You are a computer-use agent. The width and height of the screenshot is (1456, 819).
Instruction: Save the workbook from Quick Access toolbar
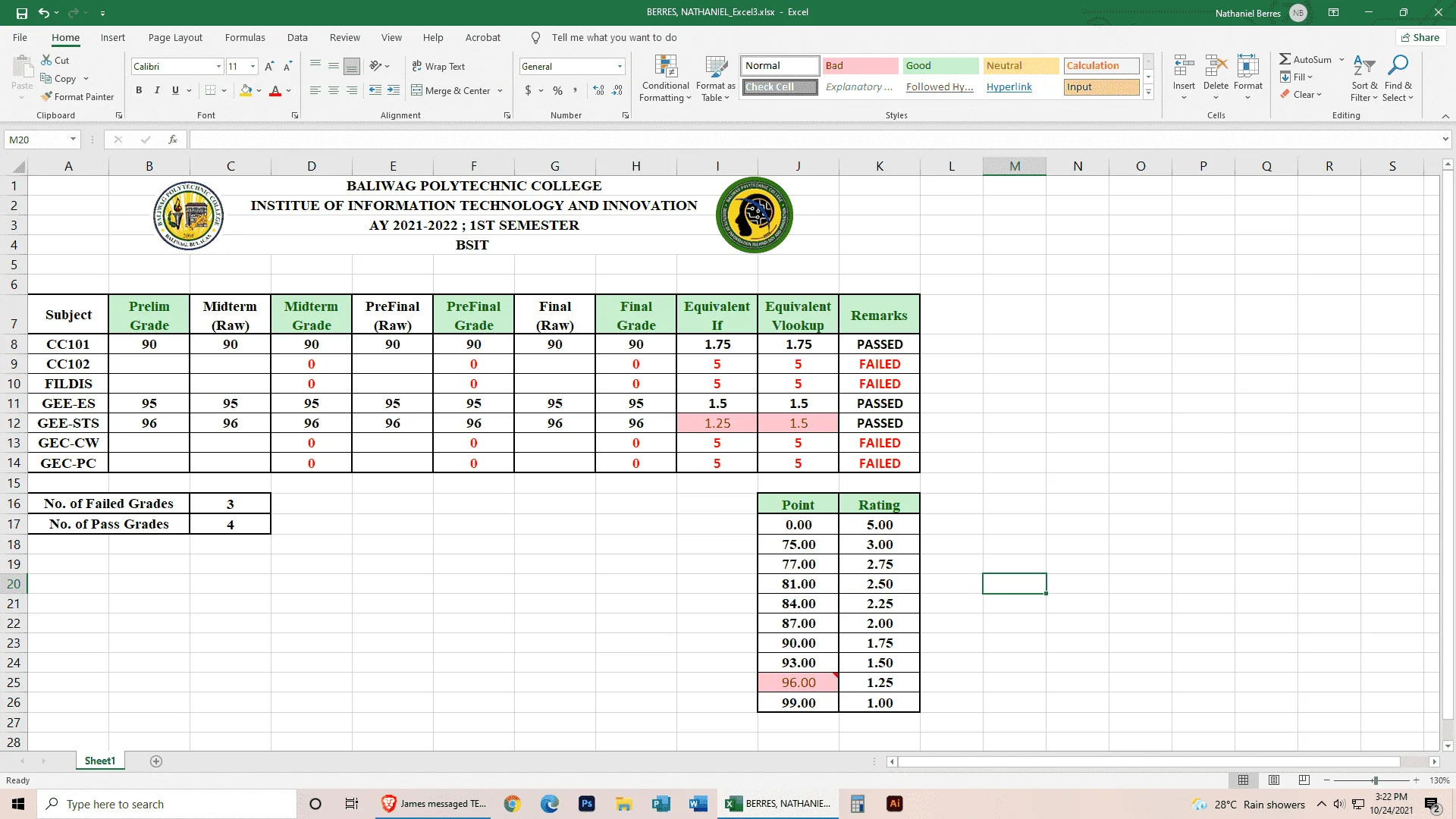point(21,13)
